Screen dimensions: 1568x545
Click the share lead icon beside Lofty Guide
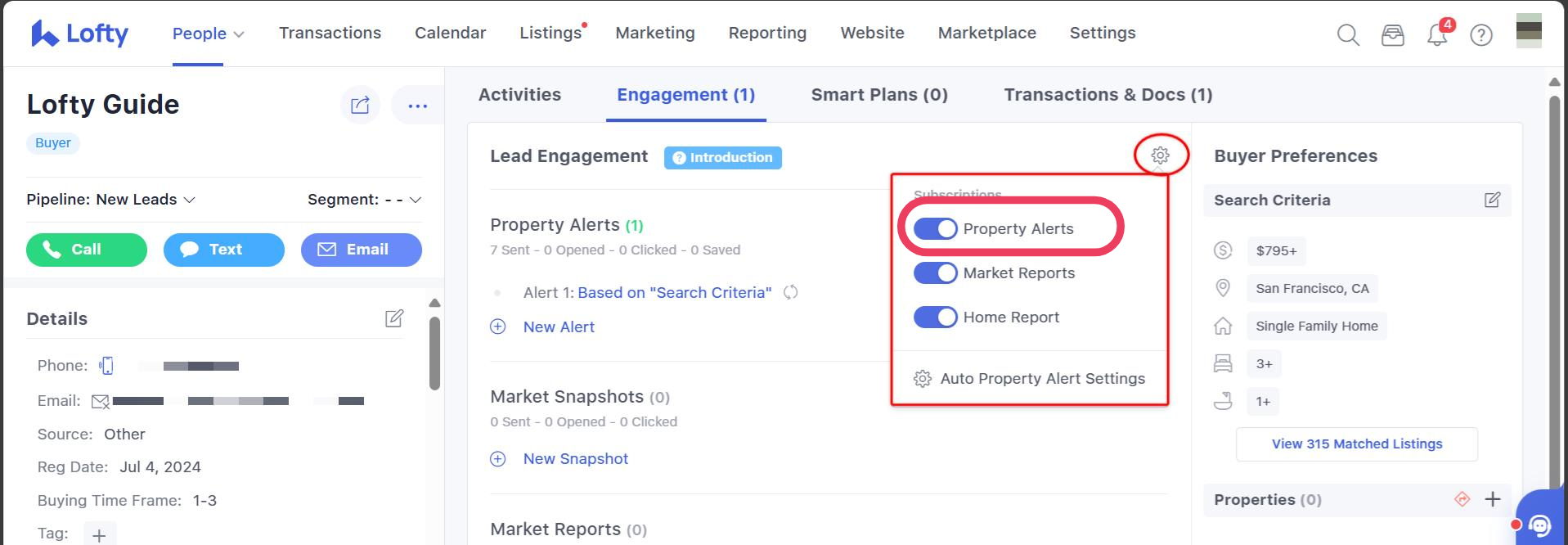[360, 105]
